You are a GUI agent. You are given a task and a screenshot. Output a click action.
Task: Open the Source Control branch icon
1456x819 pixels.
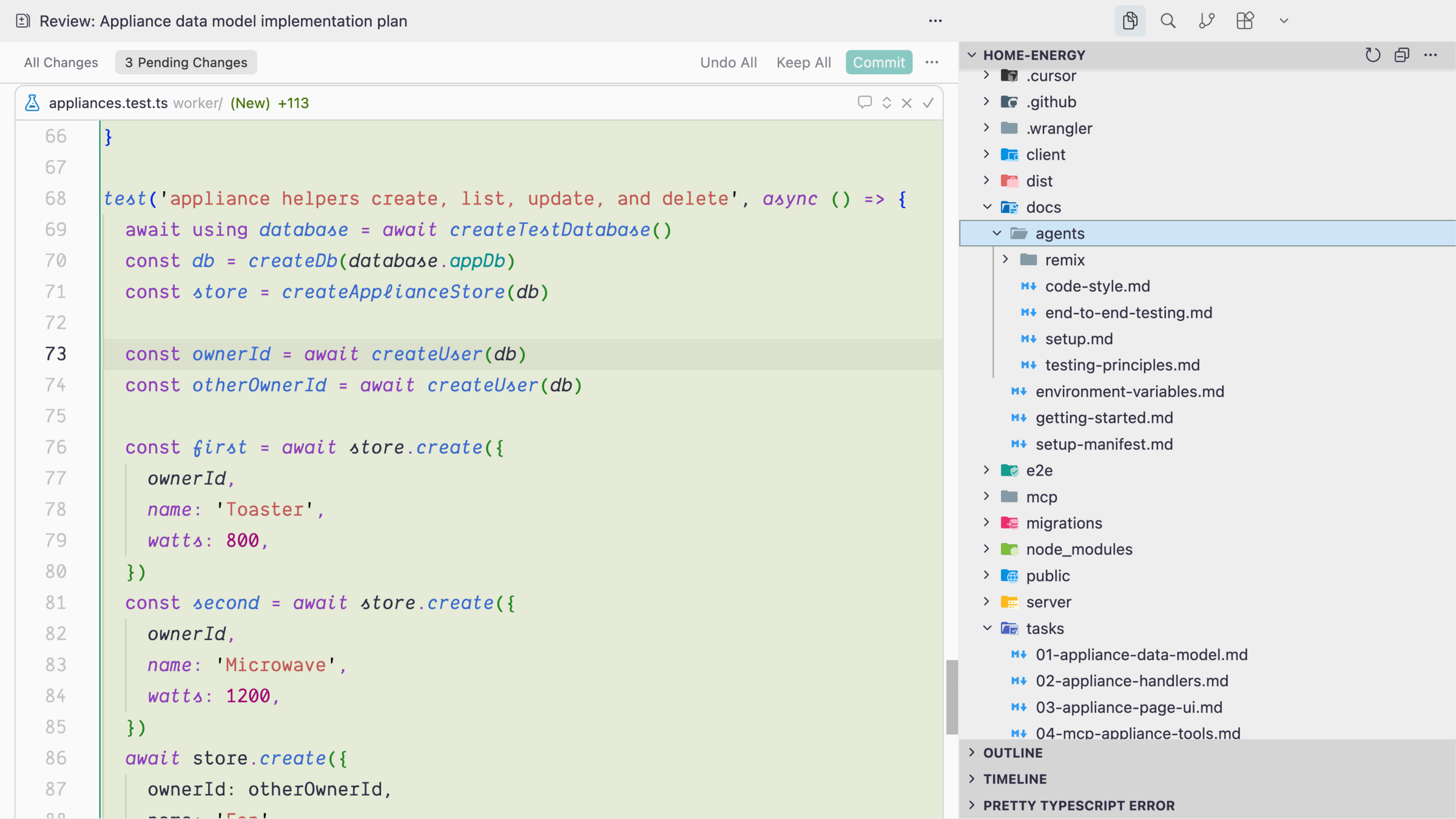point(1206,21)
